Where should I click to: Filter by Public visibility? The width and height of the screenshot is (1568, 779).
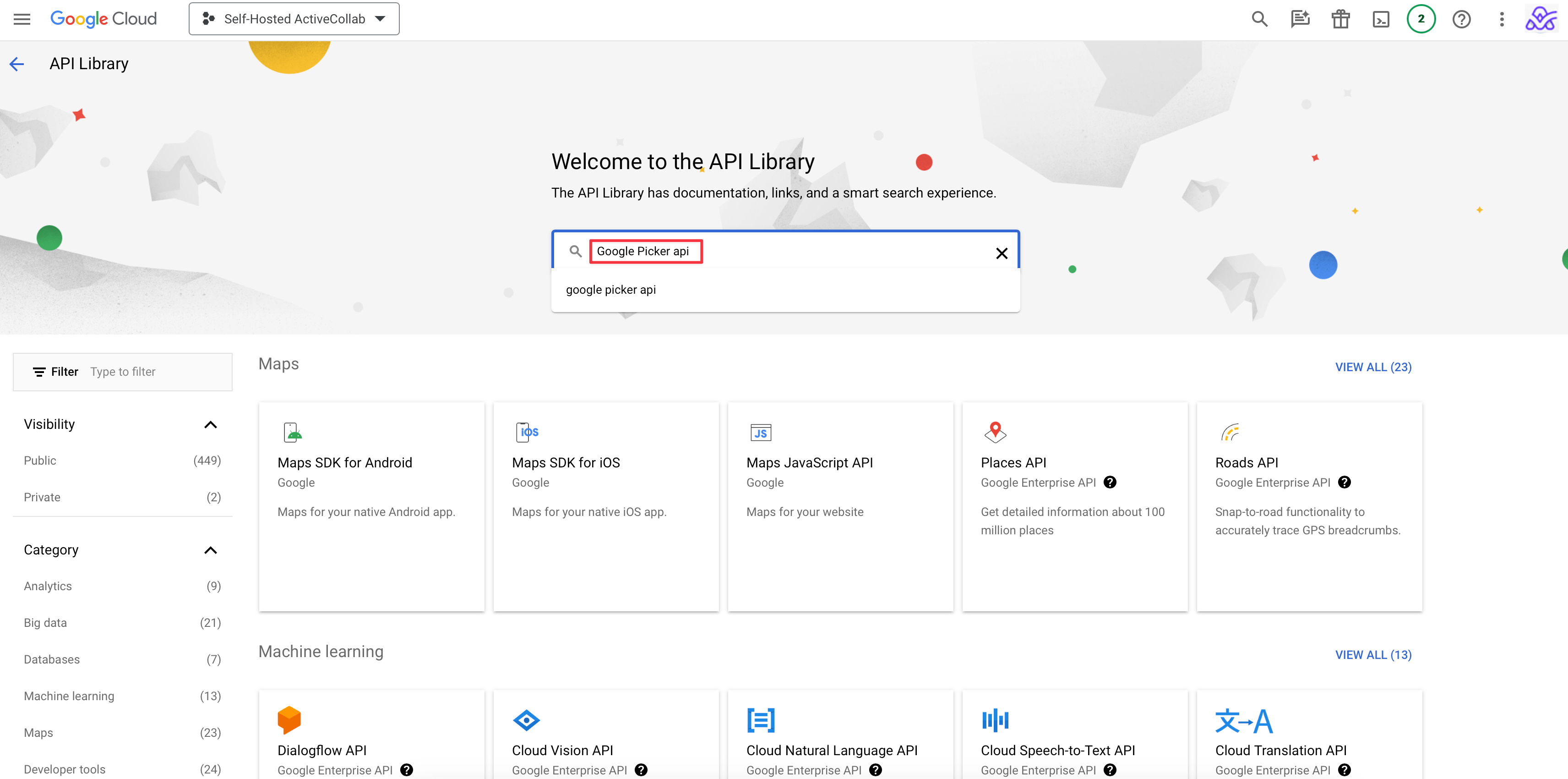(40, 461)
